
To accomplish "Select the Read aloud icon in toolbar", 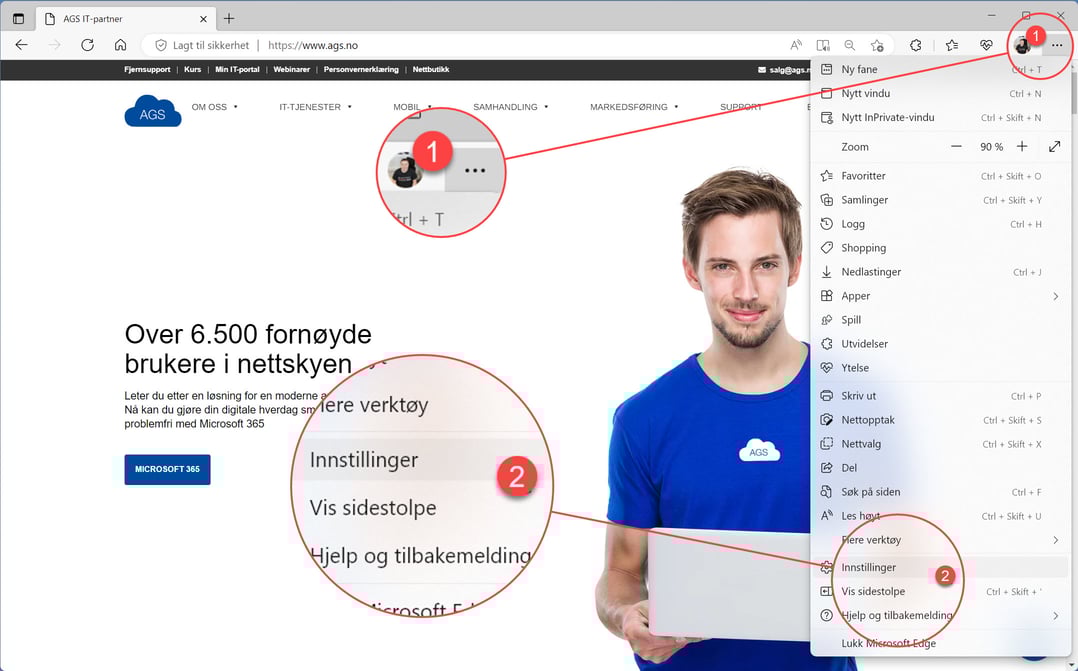I will [795, 45].
